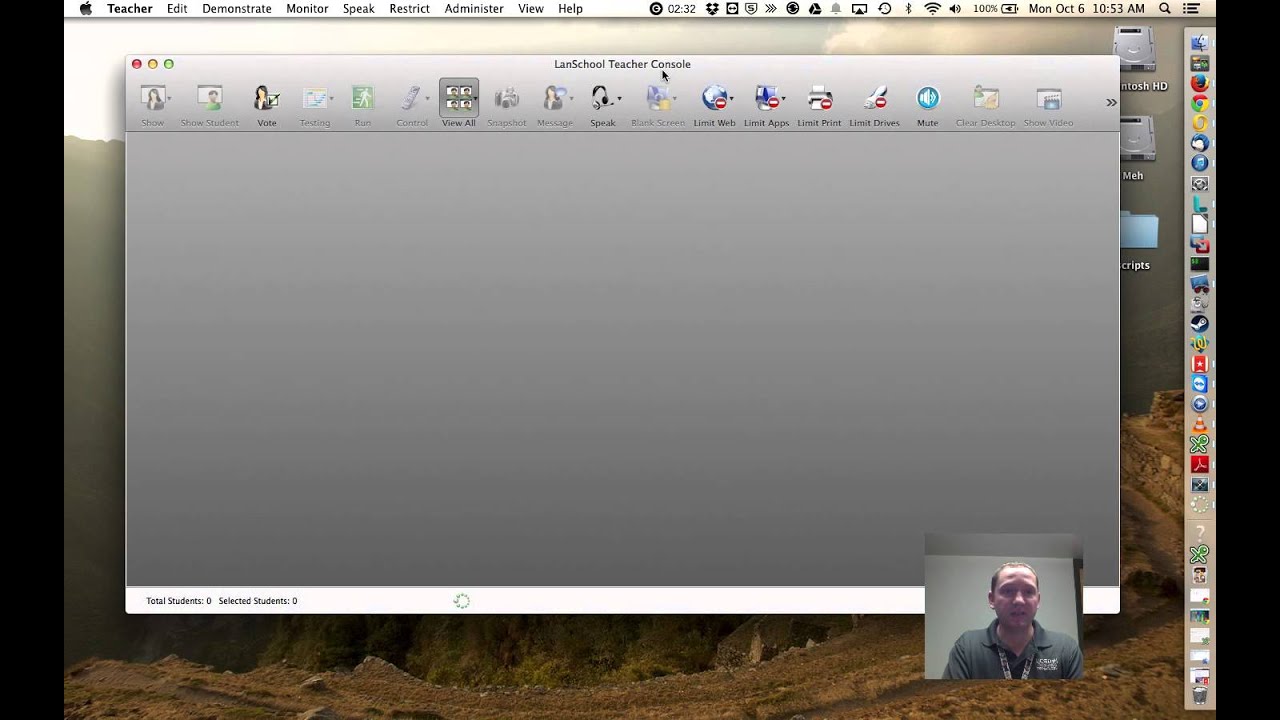Click the battery 100% indicator
Viewport: 1280px width, 720px height.
996,8
